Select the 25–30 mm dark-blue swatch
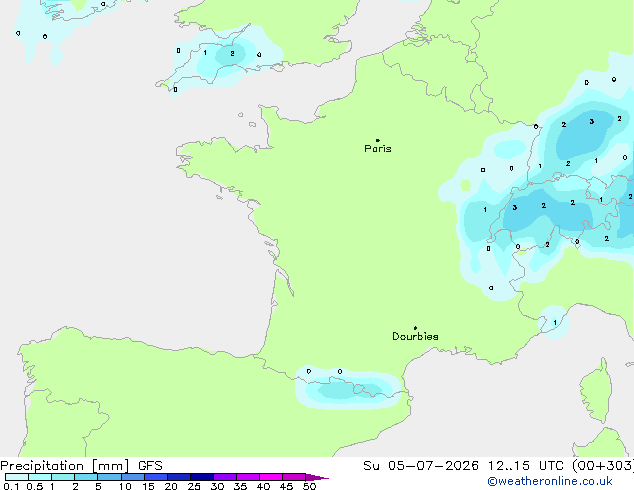The image size is (634, 490). tap(202, 477)
